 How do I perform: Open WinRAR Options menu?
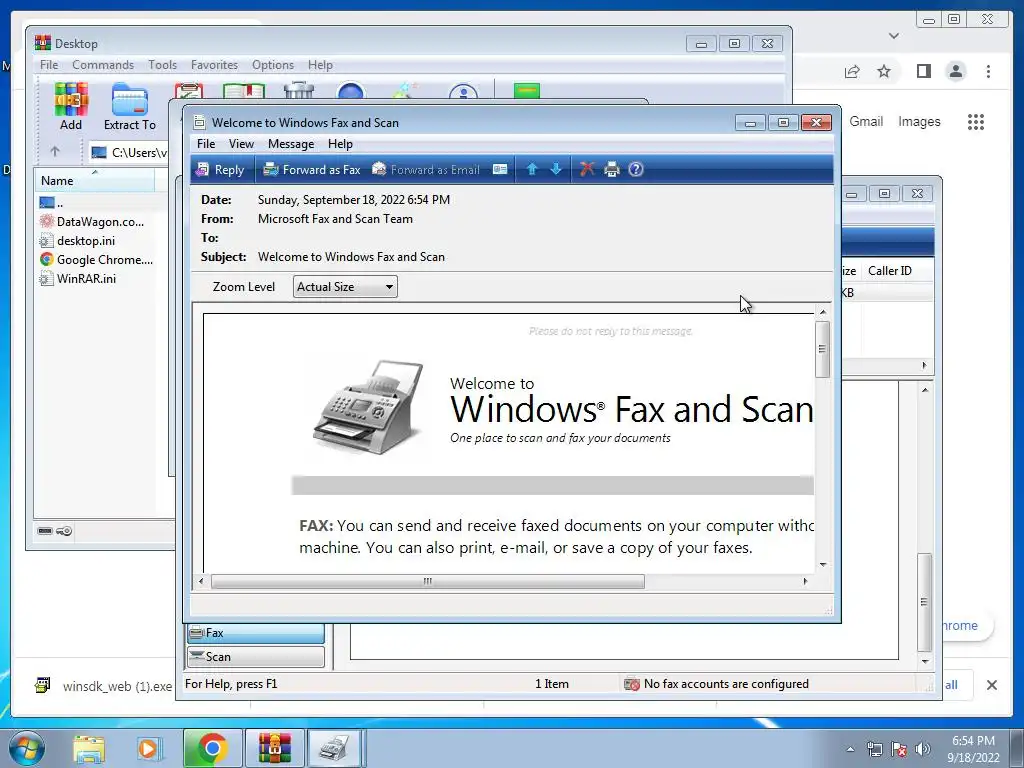point(273,65)
